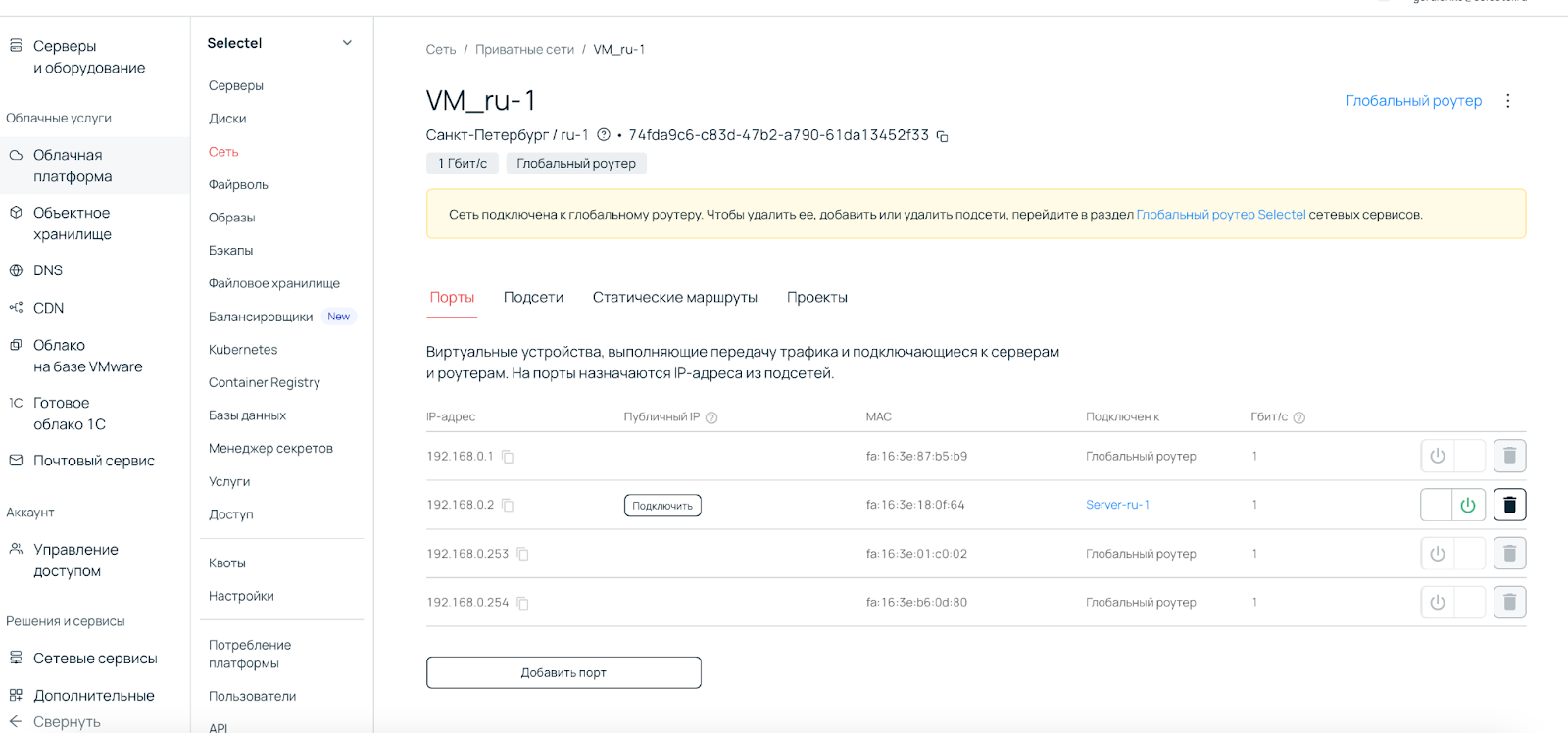Click Подключить public IP button

coord(662,506)
